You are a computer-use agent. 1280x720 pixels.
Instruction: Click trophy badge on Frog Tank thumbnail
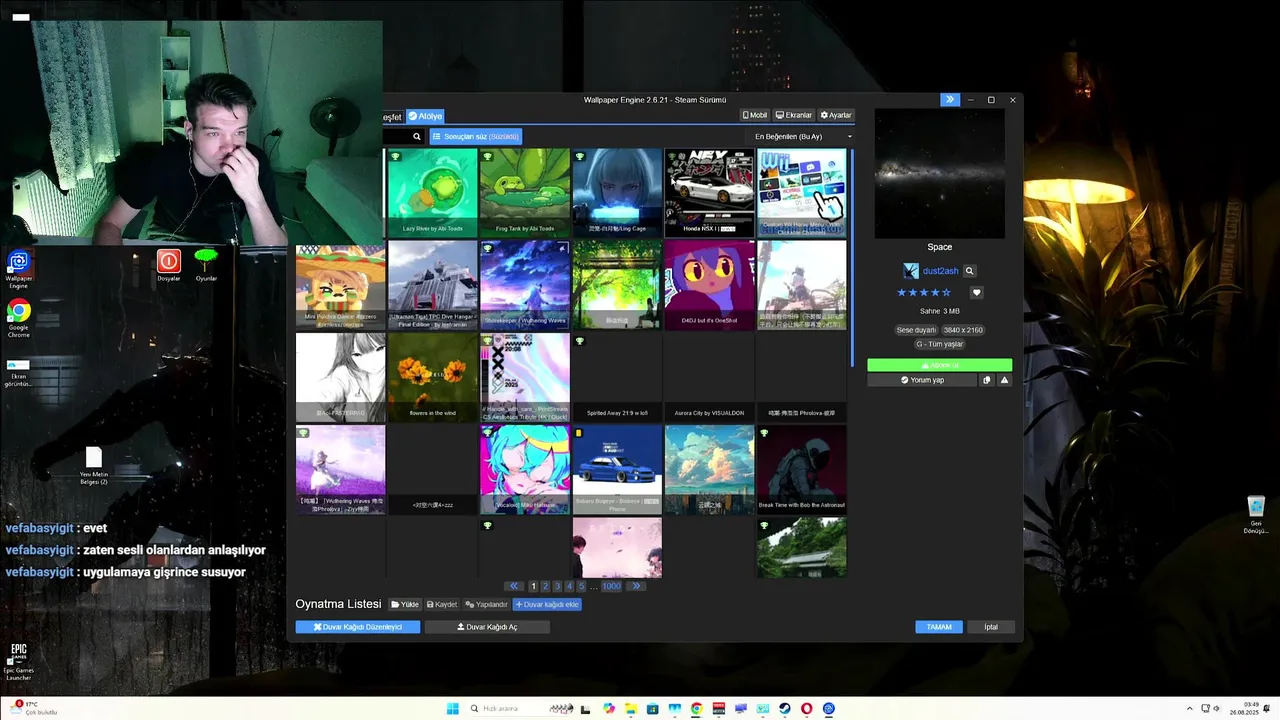coord(487,156)
